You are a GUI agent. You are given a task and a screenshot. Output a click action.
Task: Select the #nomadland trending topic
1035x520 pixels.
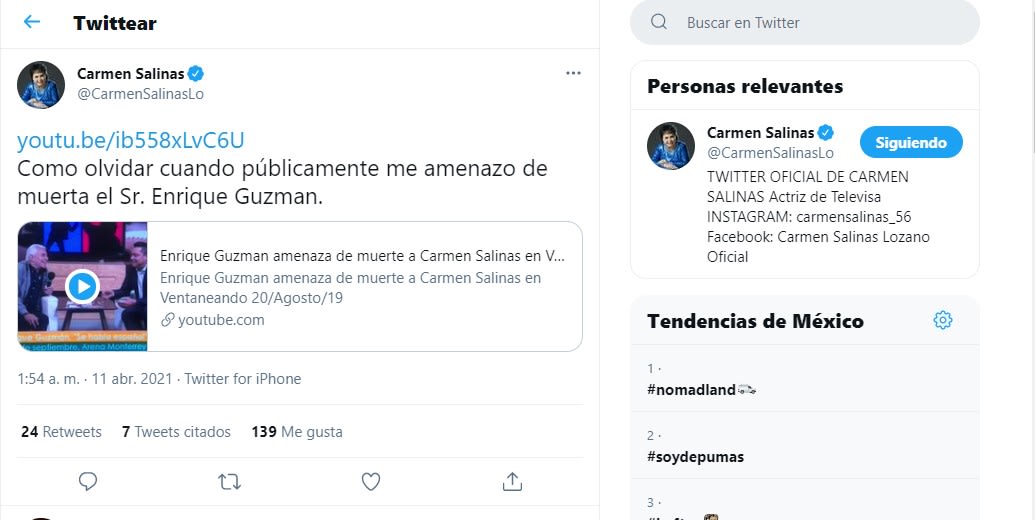pos(692,389)
